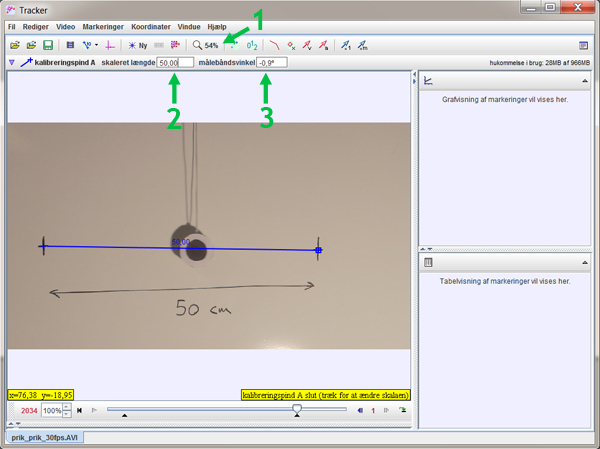This screenshot has width=600, height=449.
Task: Open clip settings filmstrip icon
Action: (x=70, y=45)
